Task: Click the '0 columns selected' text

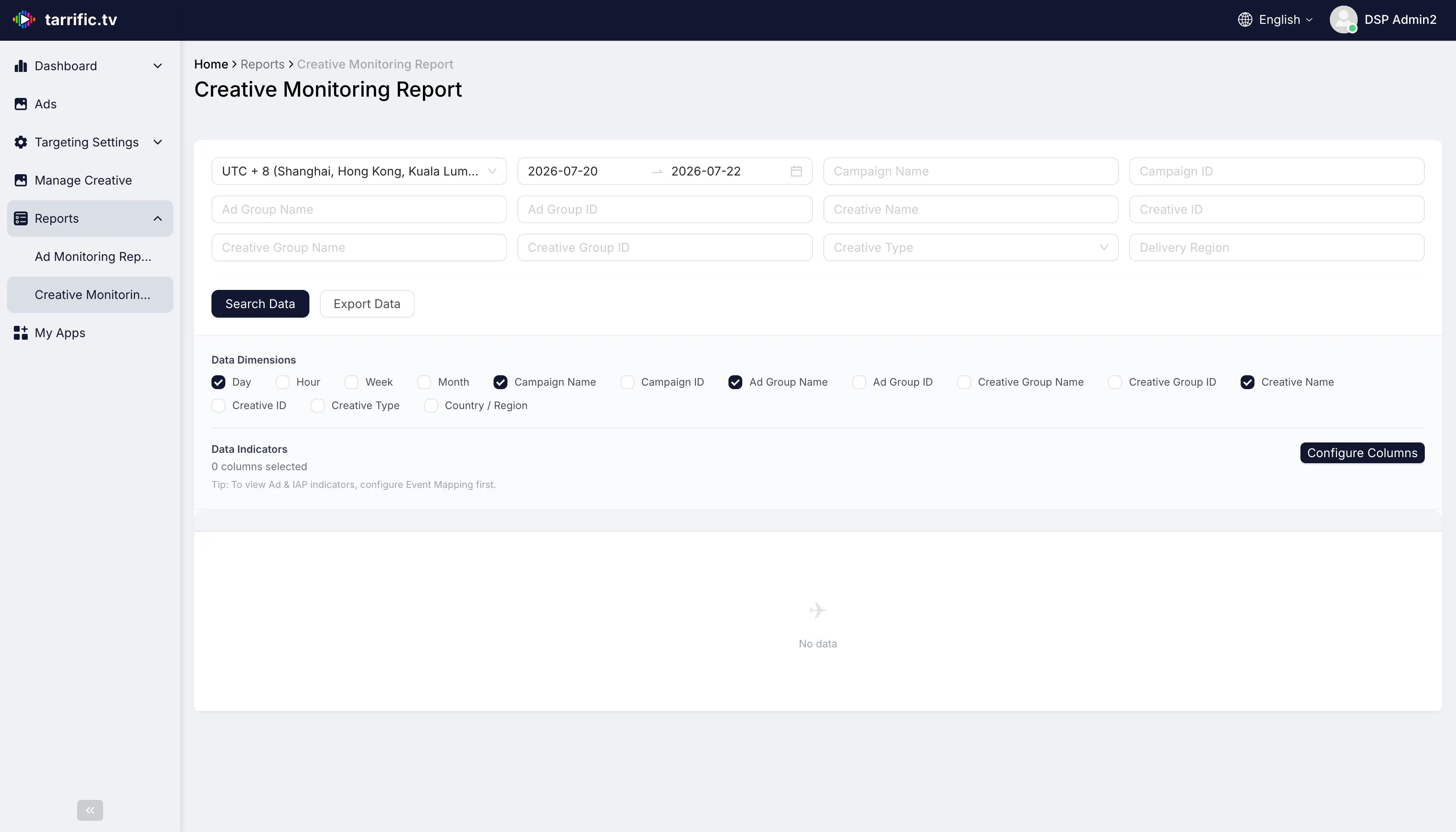Action: click(x=259, y=466)
